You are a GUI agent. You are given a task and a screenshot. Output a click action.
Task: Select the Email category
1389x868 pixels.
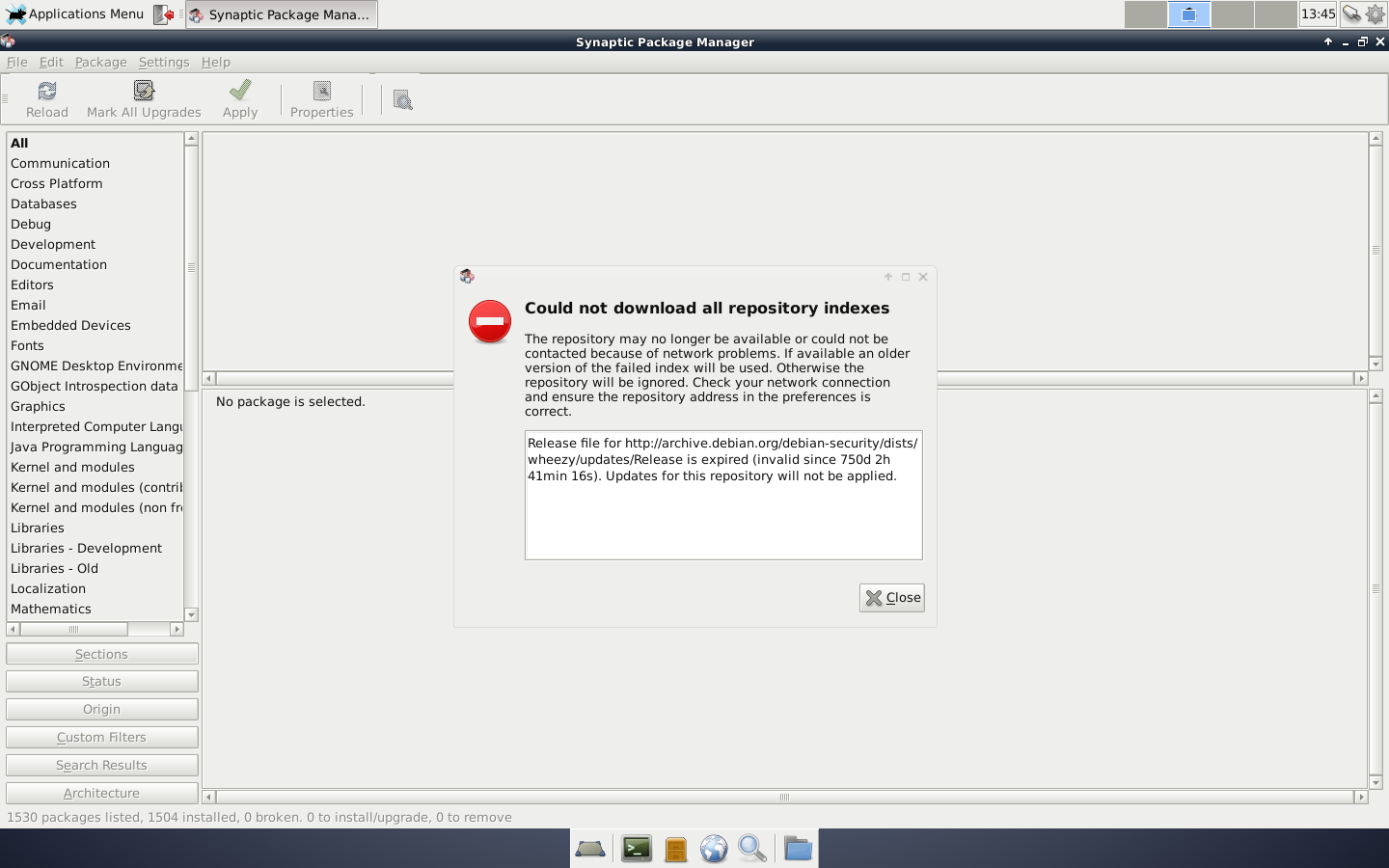coord(95,305)
